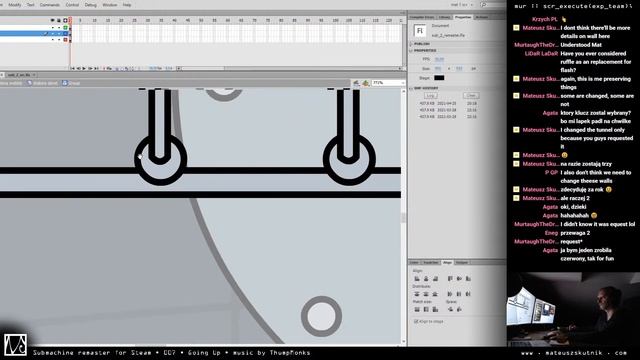Toggle show/hide all layers eye icon
This screenshot has height=360, width=640.
pos(52,20)
